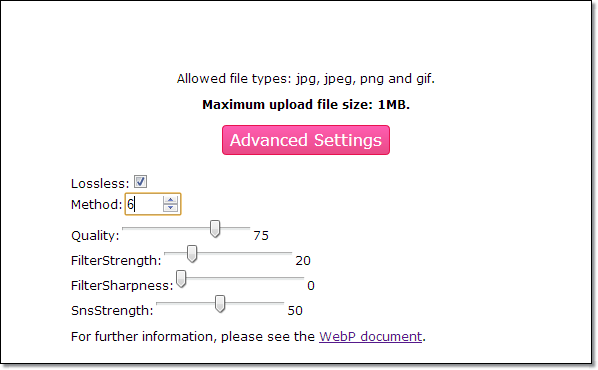
Task: Open the WebP document link
Action: pyautogui.click(x=371, y=336)
